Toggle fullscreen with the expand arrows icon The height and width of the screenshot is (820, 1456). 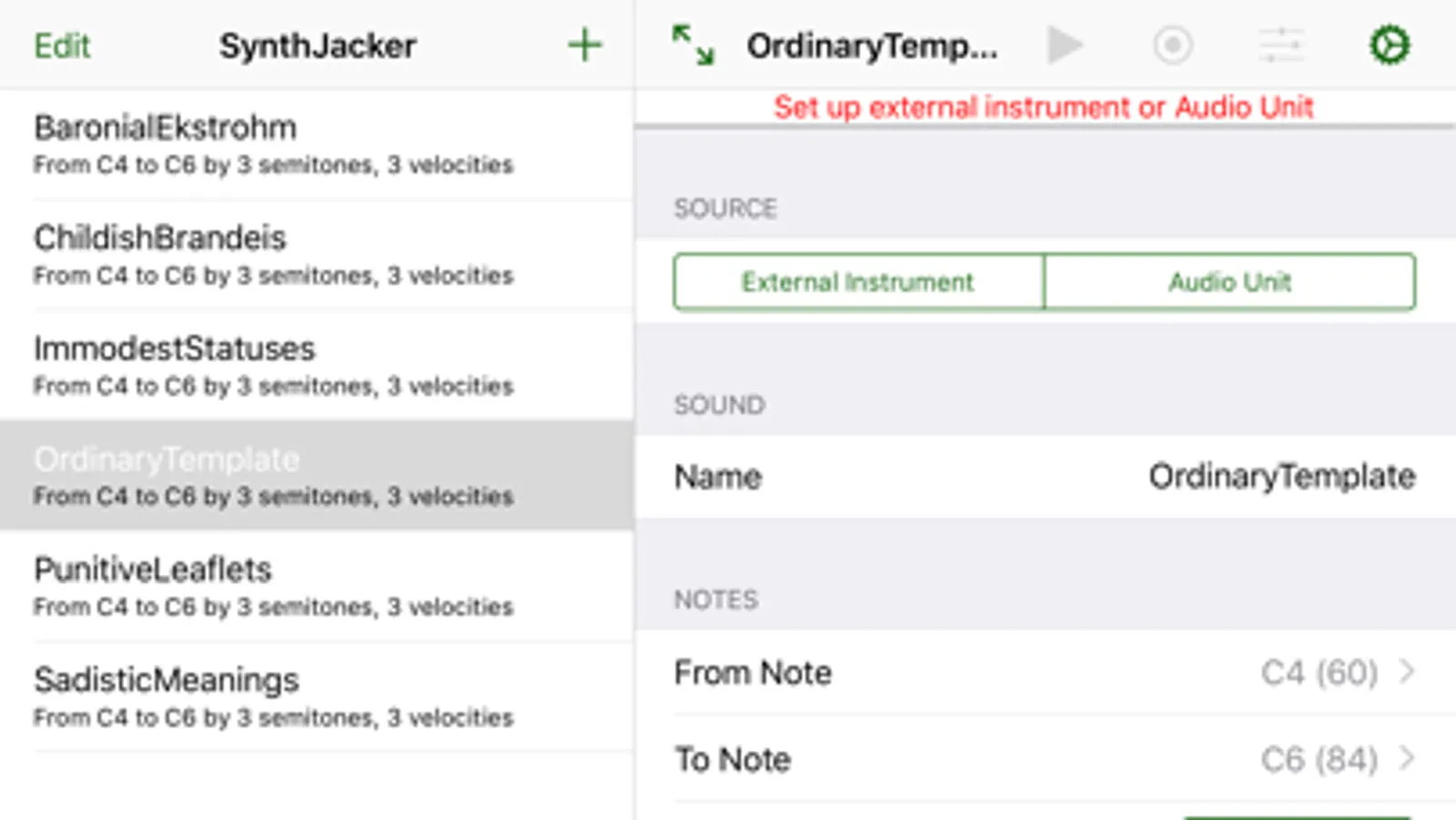click(x=693, y=45)
